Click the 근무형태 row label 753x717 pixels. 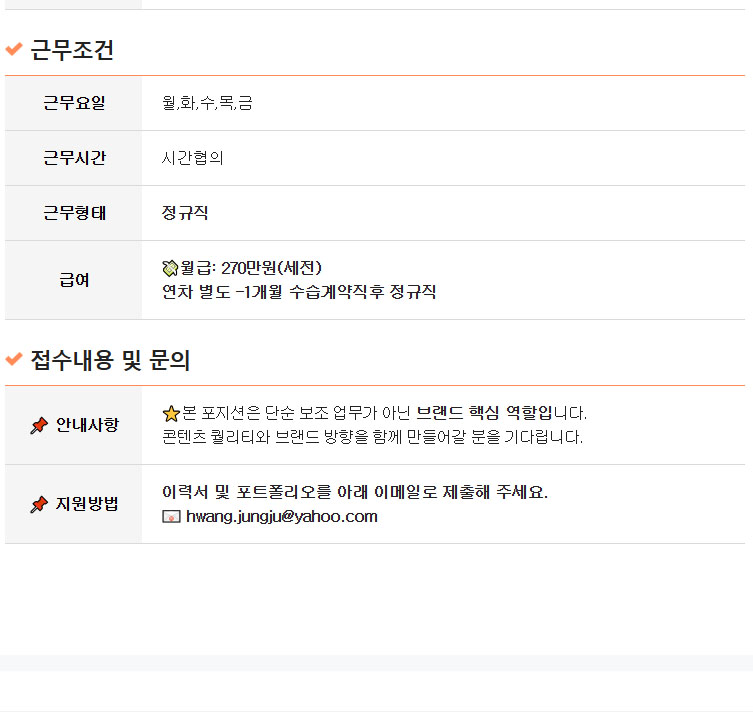point(74,213)
